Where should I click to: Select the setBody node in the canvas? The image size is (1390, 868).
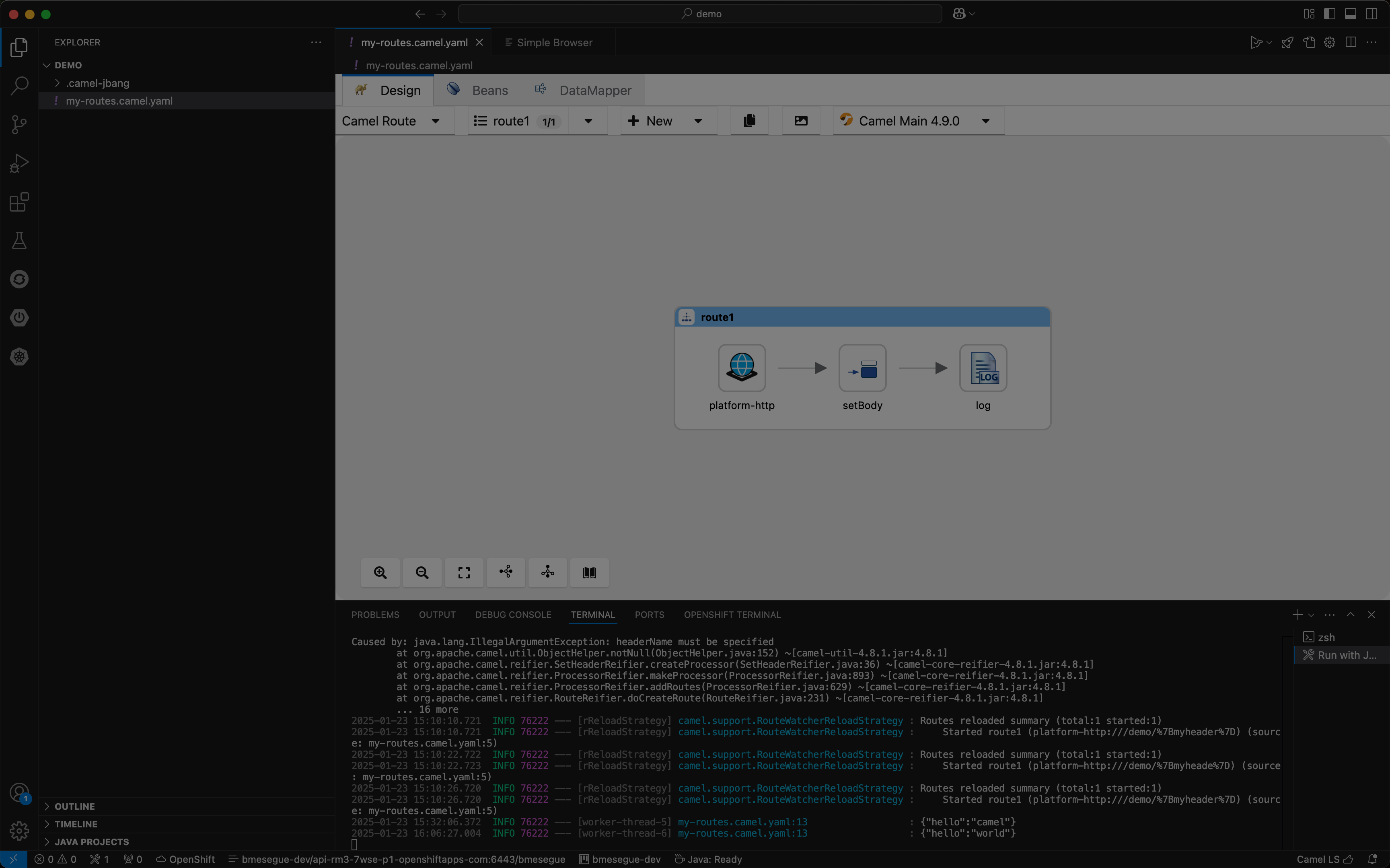coord(863,368)
